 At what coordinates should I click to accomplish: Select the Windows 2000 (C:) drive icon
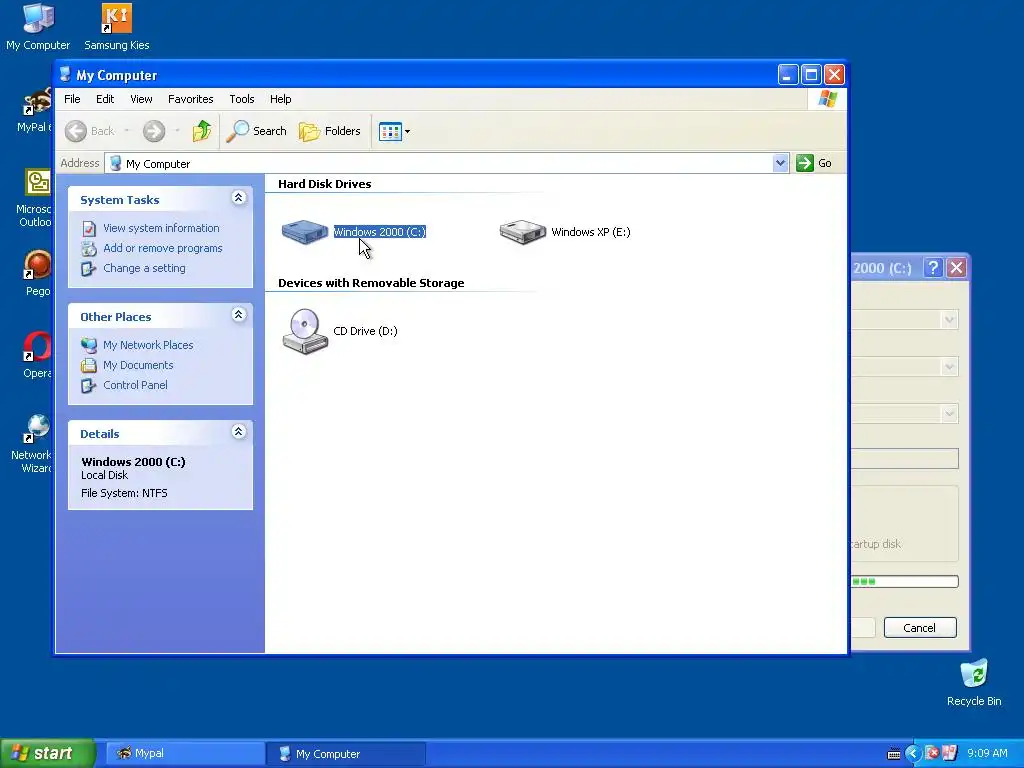pyautogui.click(x=304, y=232)
